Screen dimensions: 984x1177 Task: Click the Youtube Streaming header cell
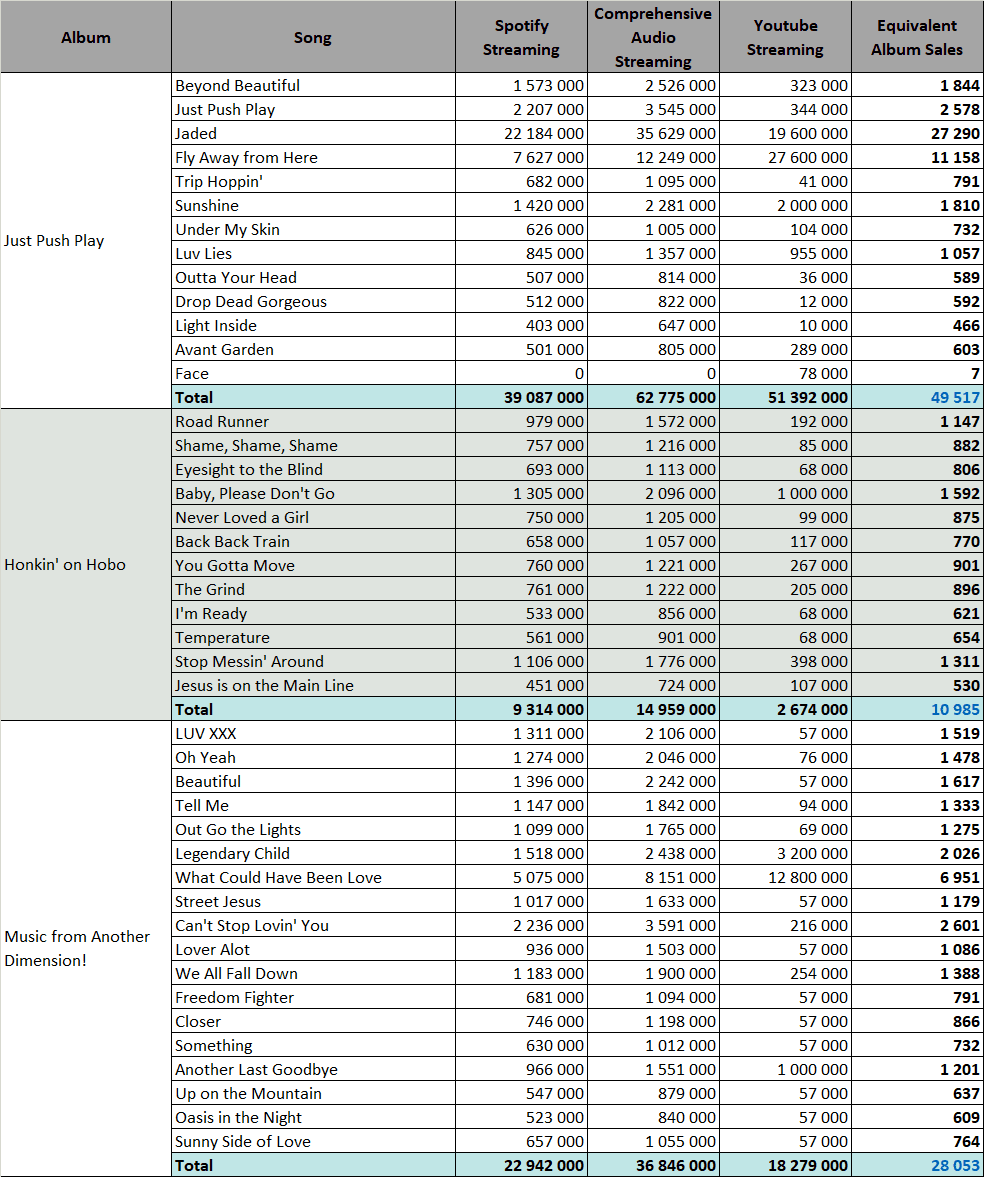pos(785,37)
